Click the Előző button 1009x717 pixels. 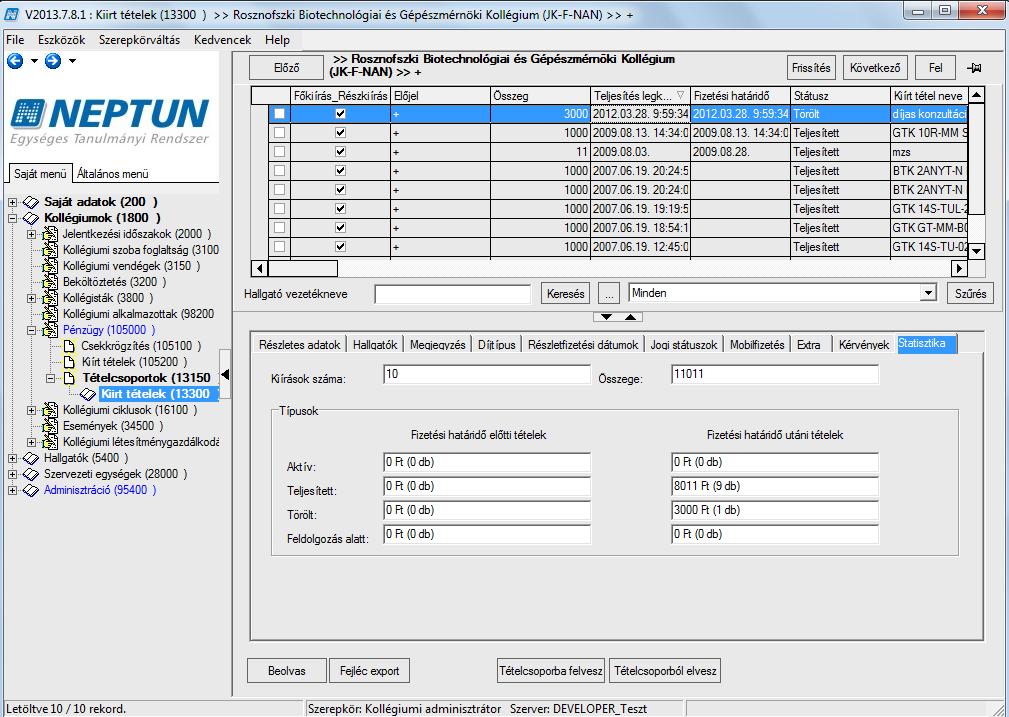click(x=286, y=68)
